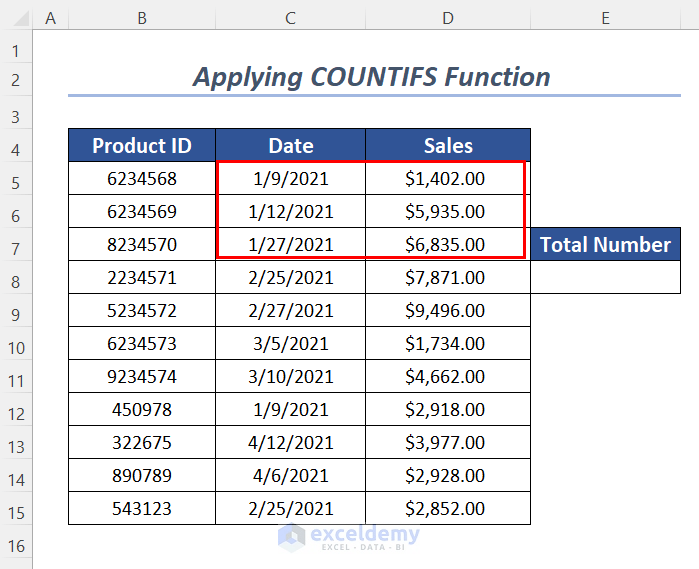Select sales cell $4,662.00
Image resolution: width=699 pixels, height=569 pixels.
448,376
